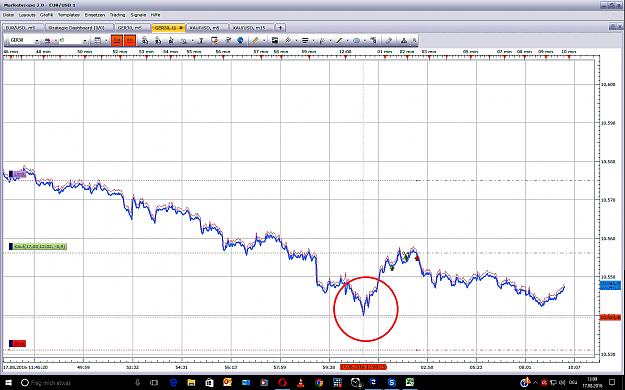Click the diamond shapes tool icon
The height and width of the screenshot is (390, 625).
[x=288, y=40]
